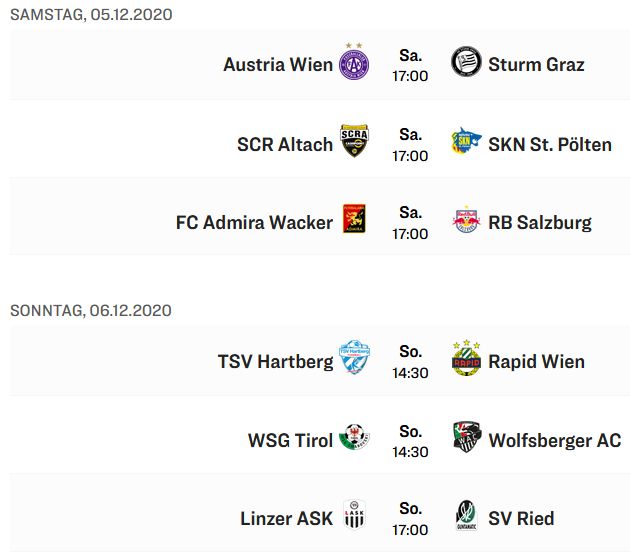Open So. 14:30 WSG Tirol match details
The image size is (630, 557).
point(410,441)
